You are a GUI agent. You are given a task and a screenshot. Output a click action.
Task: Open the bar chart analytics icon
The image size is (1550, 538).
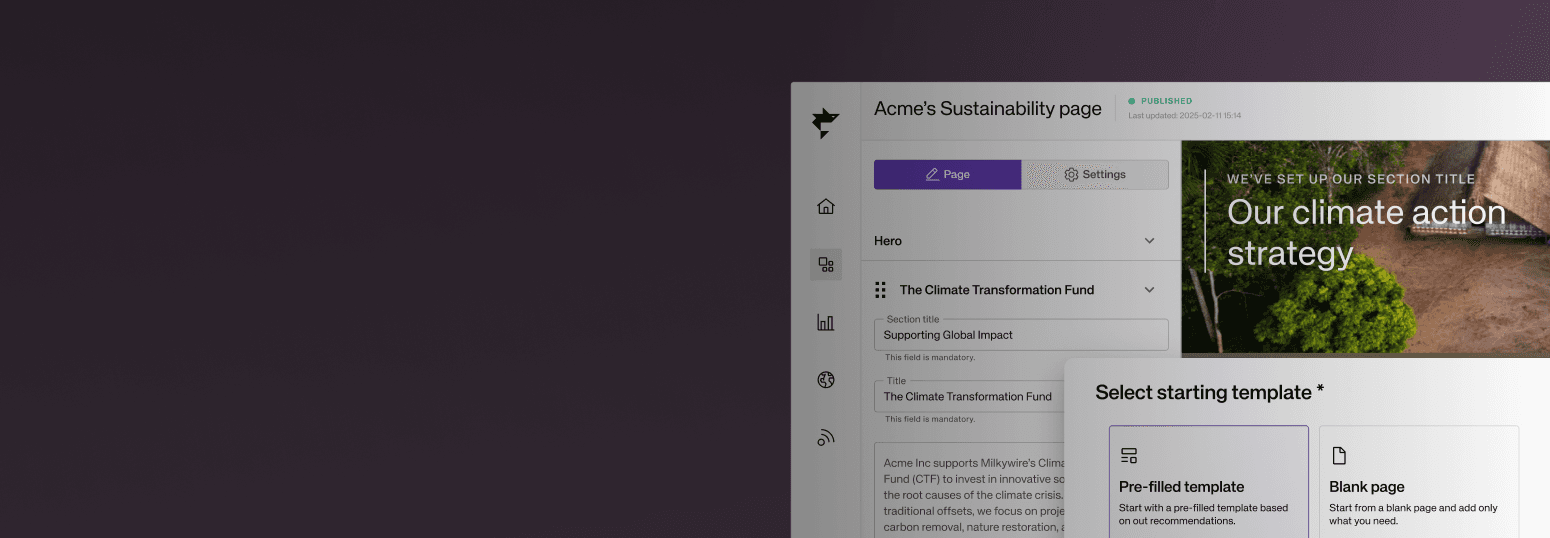point(826,322)
